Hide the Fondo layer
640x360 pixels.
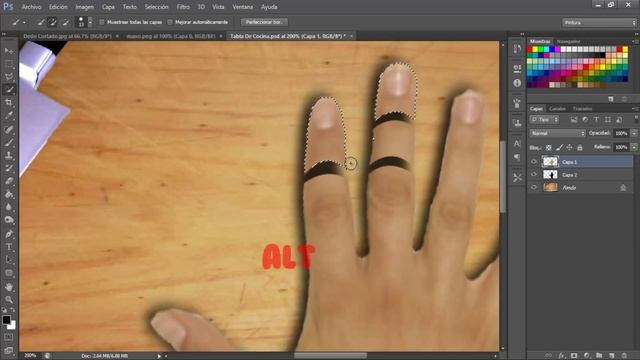[534, 188]
